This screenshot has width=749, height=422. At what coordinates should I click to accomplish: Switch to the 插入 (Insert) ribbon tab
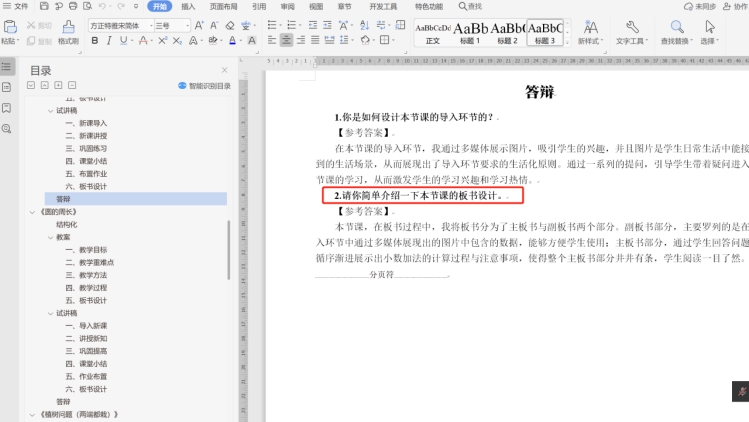tap(188, 6)
